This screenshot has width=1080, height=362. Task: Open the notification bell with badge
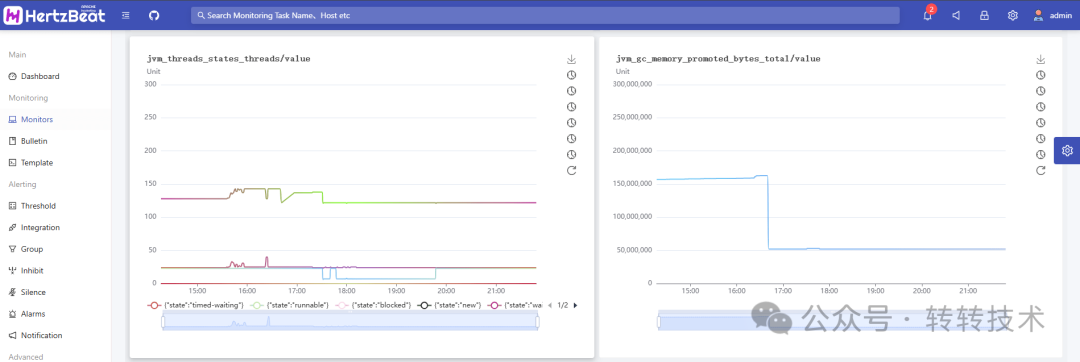coord(928,14)
